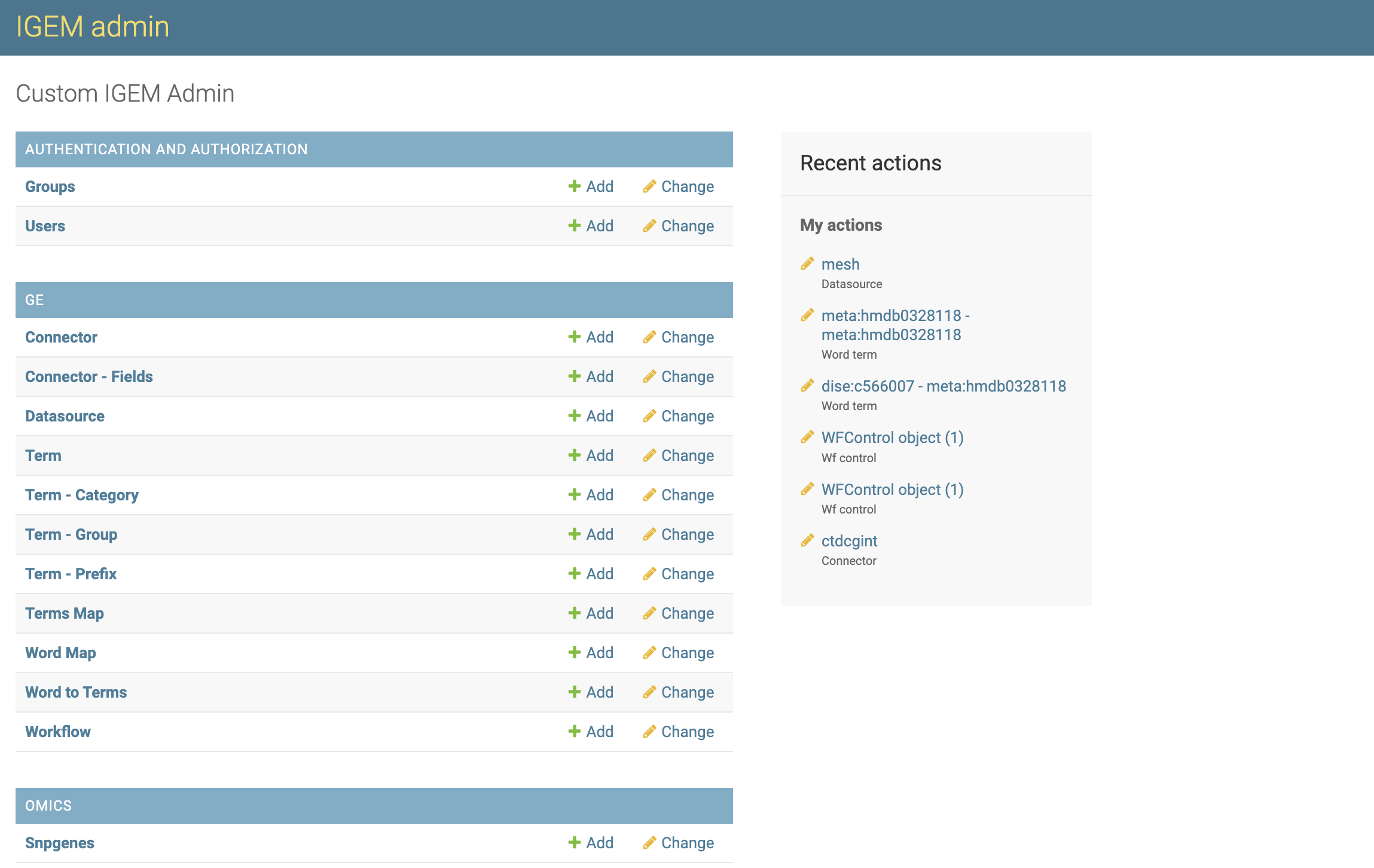
Task: Click the pencil icon in the Term - Group row
Action: (x=649, y=534)
